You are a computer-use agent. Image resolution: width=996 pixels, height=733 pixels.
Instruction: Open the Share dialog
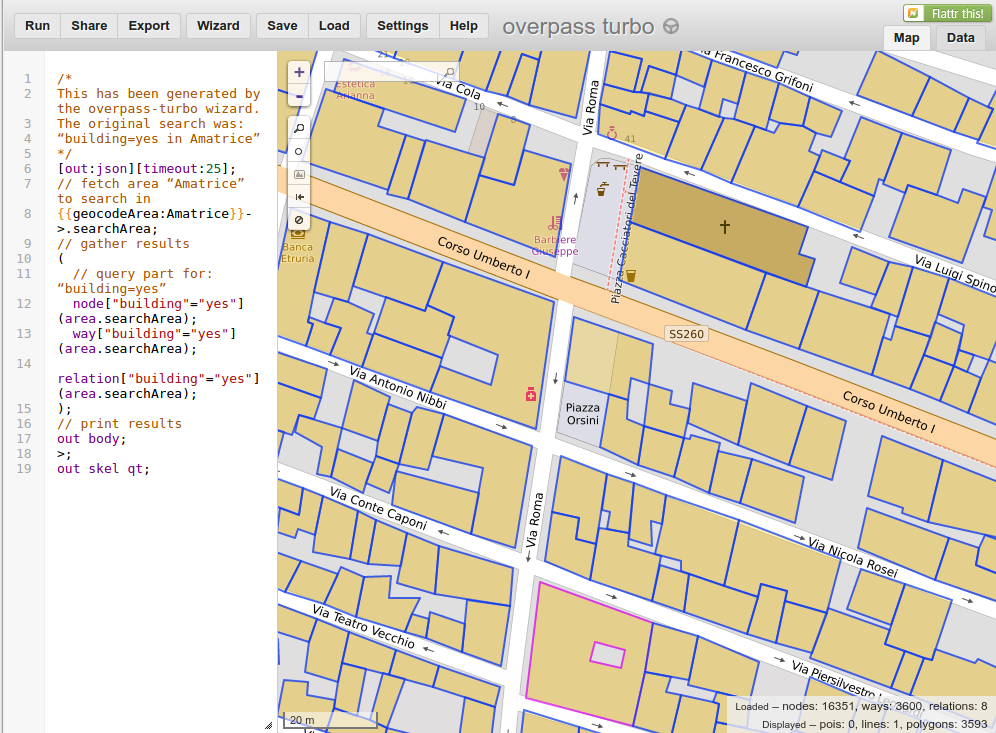click(89, 26)
